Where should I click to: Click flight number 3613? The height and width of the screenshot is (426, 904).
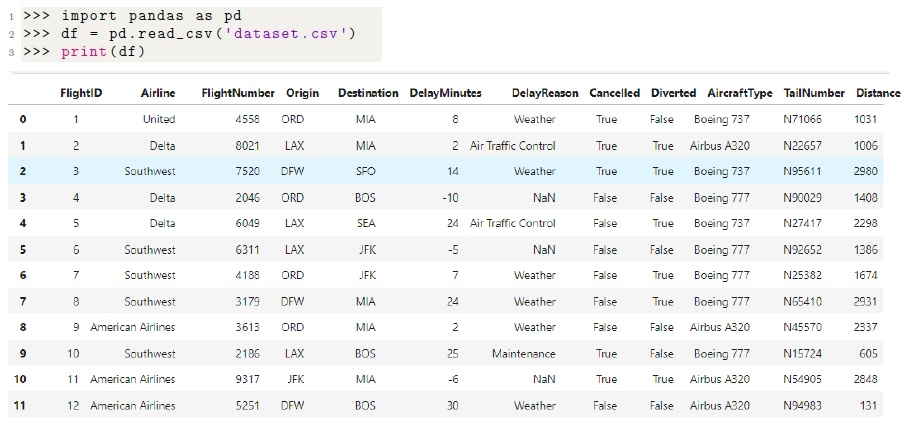click(248, 327)
